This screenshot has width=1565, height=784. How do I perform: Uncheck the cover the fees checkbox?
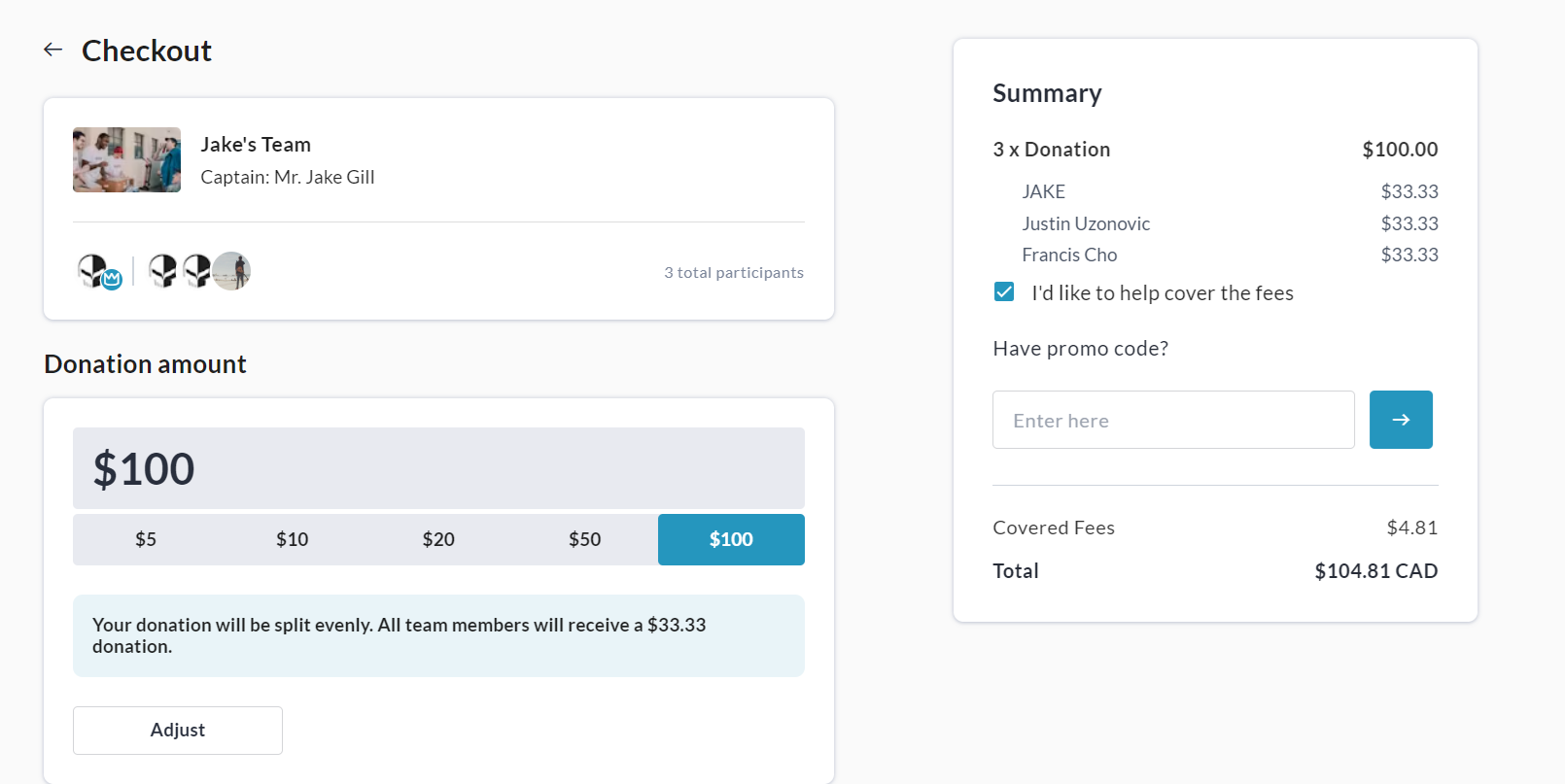coord(1004,292)
